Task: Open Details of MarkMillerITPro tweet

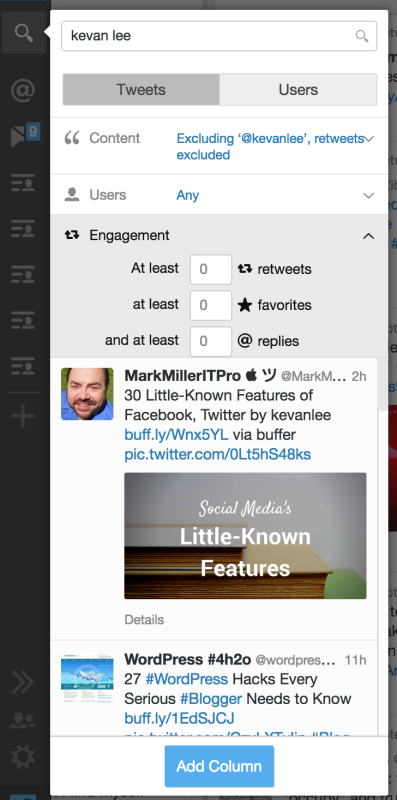Action: [x=144, y=620]
